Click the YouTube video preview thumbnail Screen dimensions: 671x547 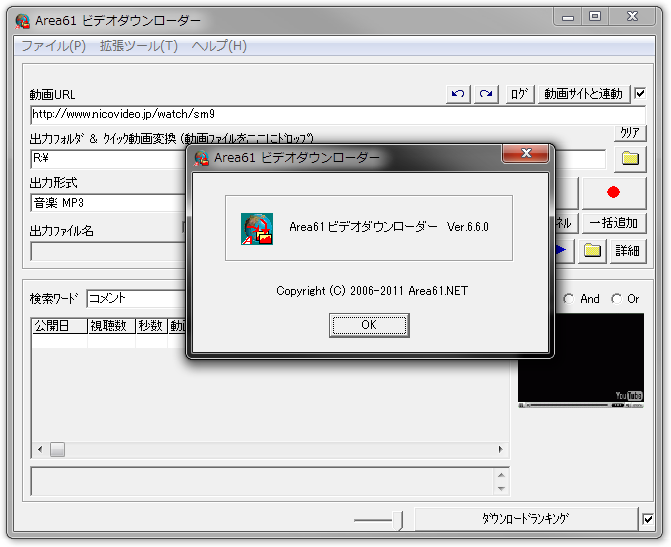[x=581, y=360]
